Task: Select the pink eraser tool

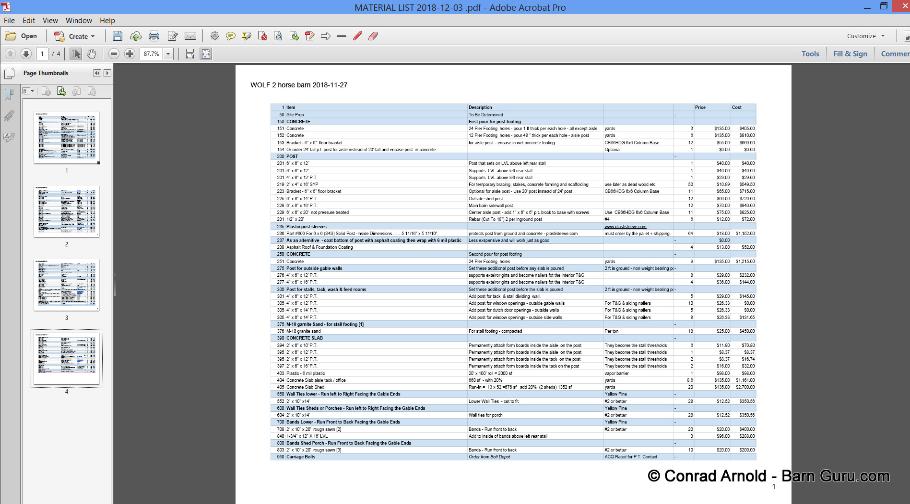Action: tap(373, 36)
